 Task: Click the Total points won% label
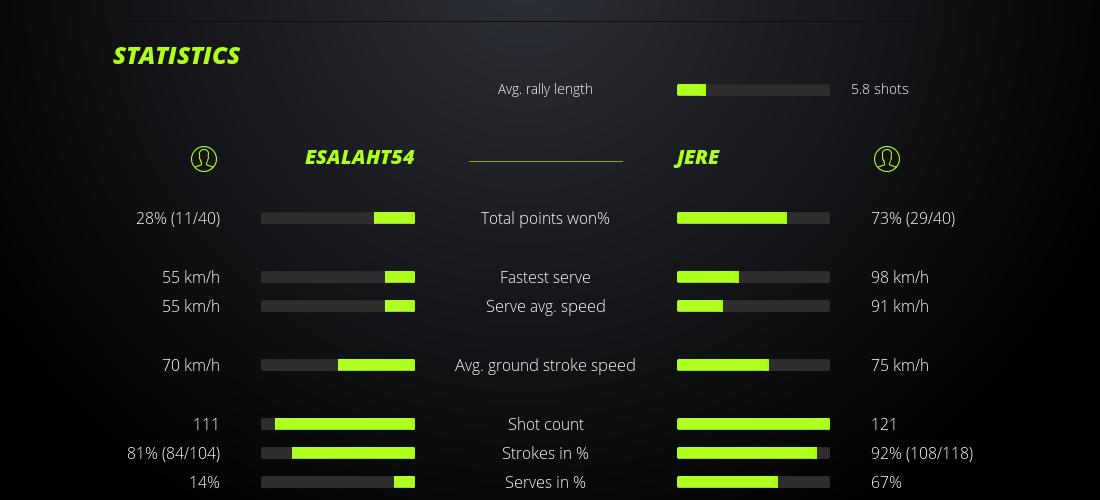pos(545,218)
